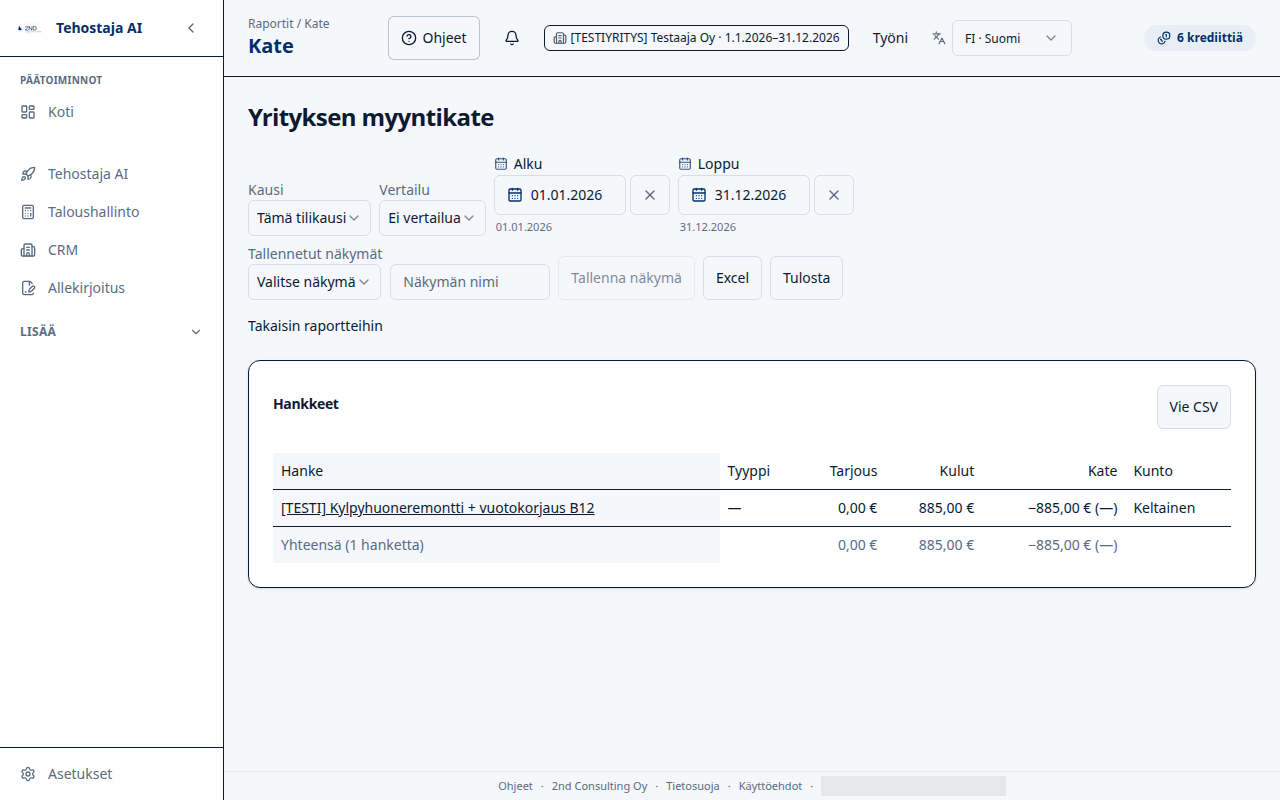
Task: Open the FI Suomi language selector
Action: click(x=1012, y=38)
